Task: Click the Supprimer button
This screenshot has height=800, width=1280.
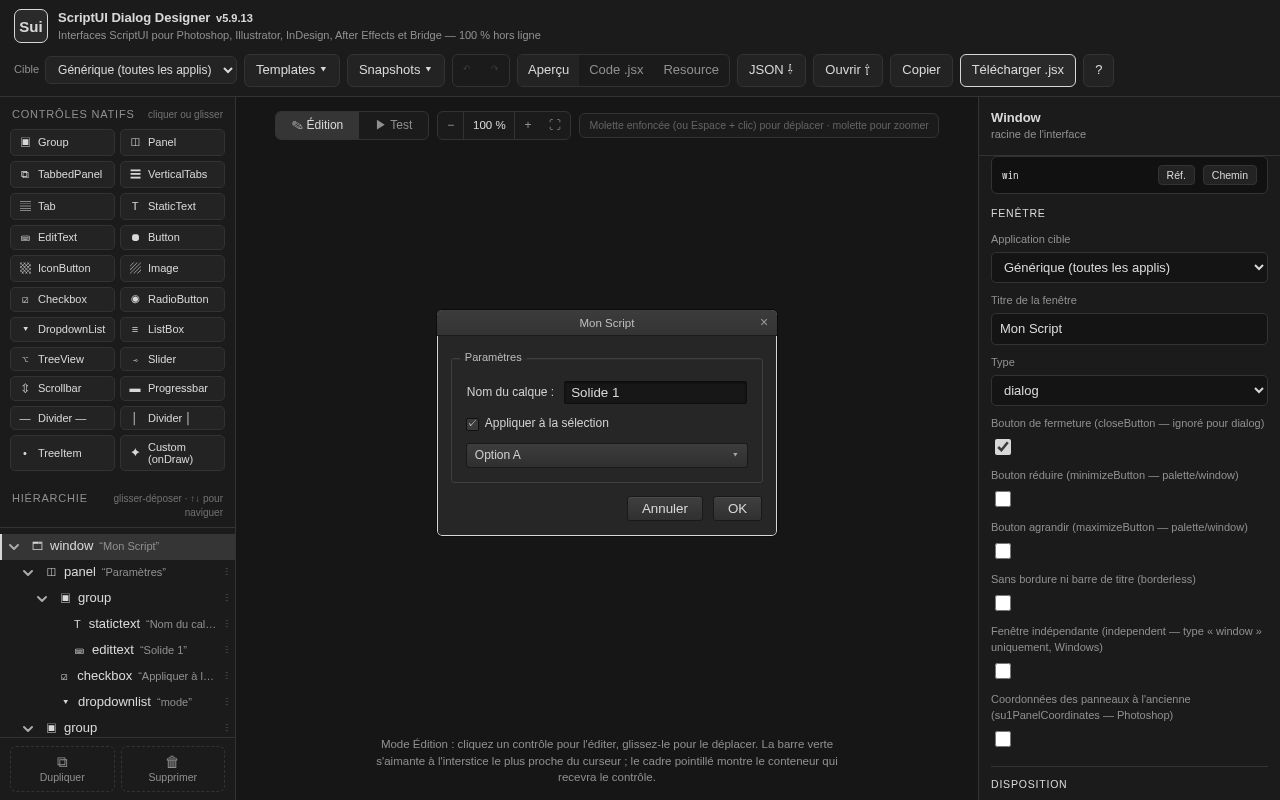Action: click(x=173, y=769)
